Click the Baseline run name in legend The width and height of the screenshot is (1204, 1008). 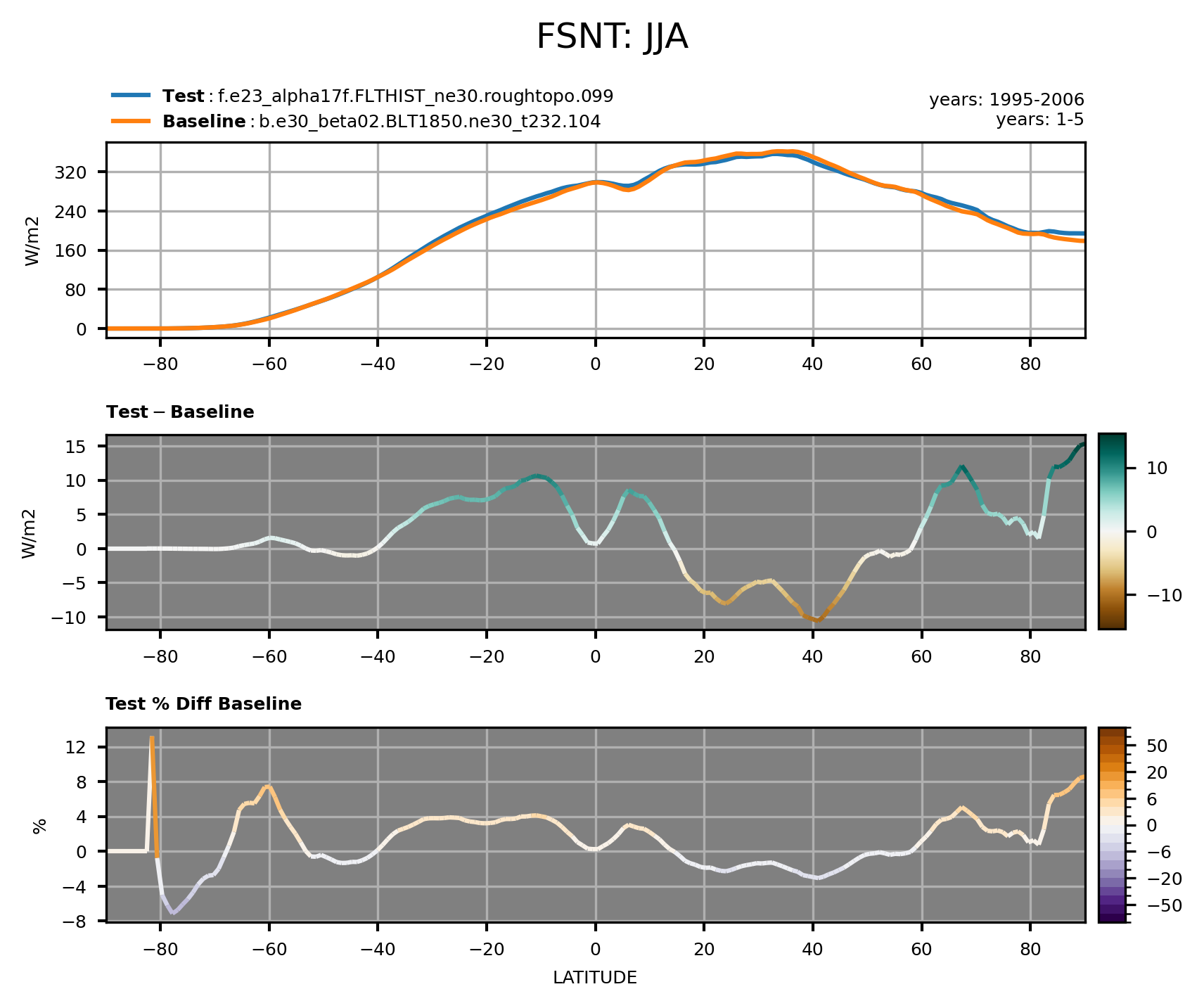pyautogui.click(x=430, y=122)
